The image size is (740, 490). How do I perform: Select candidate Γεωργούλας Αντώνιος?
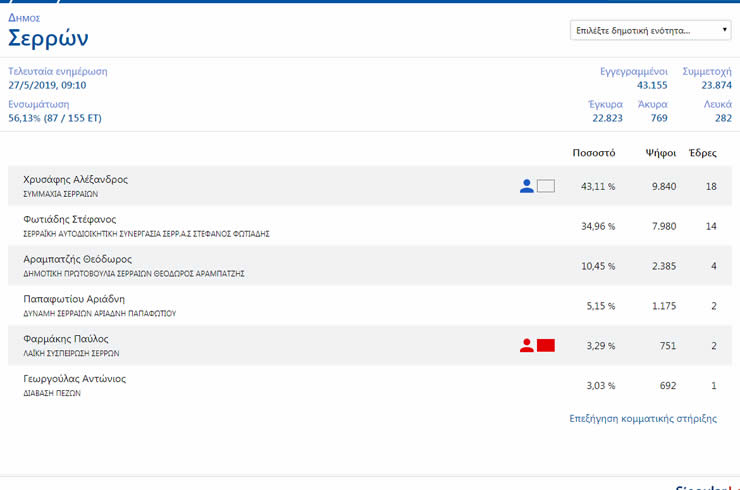74,379
